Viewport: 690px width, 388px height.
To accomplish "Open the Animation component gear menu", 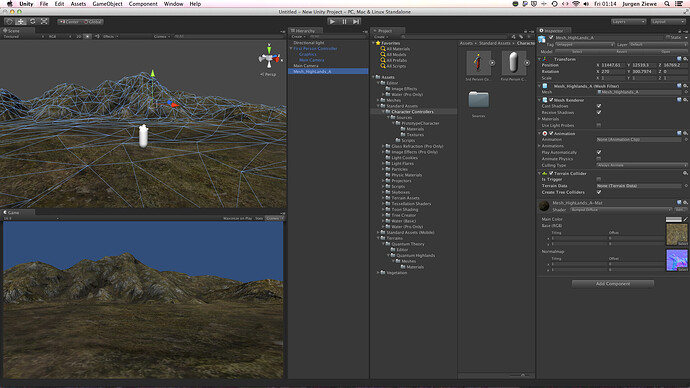I will 685,133.
